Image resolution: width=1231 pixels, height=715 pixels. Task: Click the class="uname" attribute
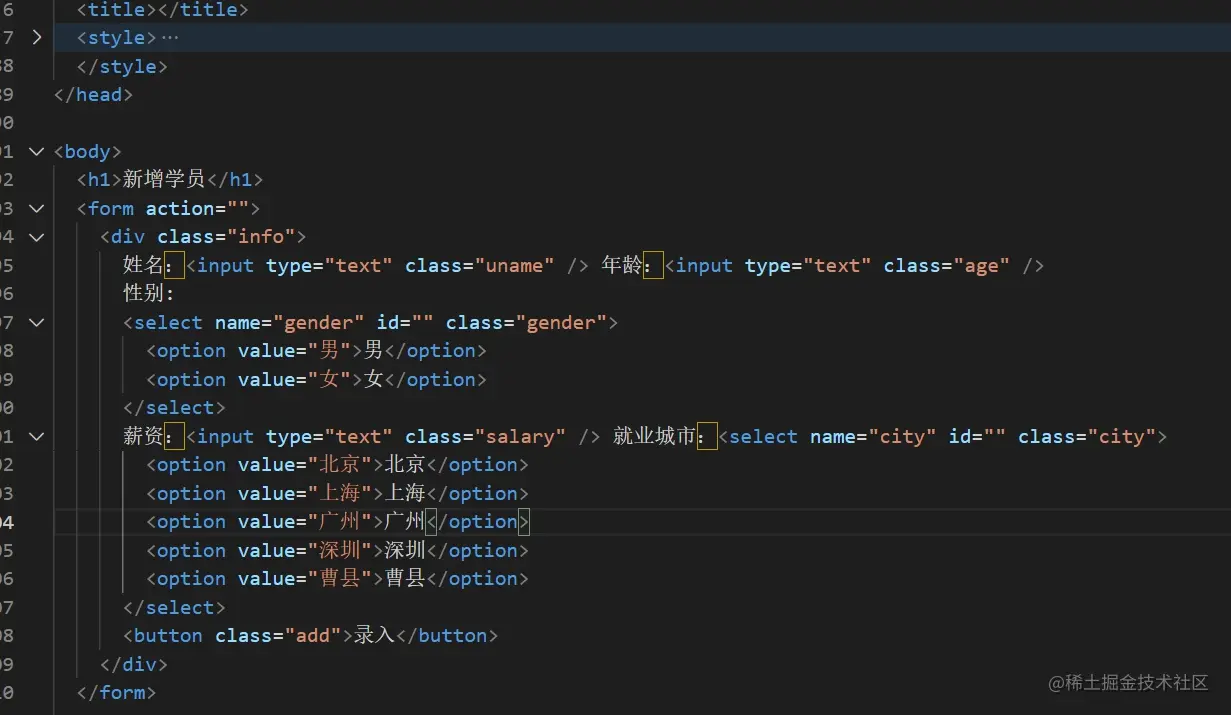480,266
